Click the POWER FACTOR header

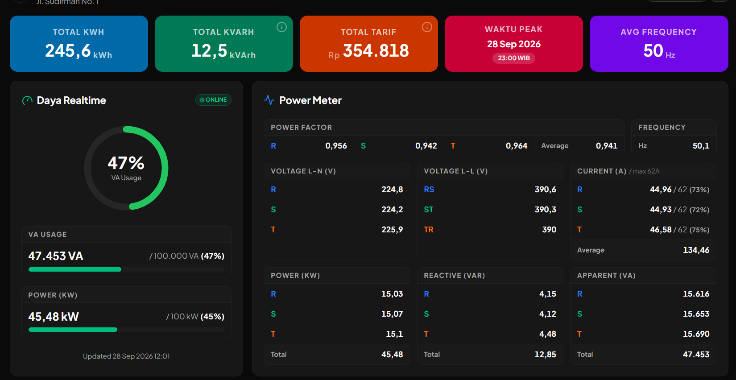pyautogui.click(x=301, y=128)
